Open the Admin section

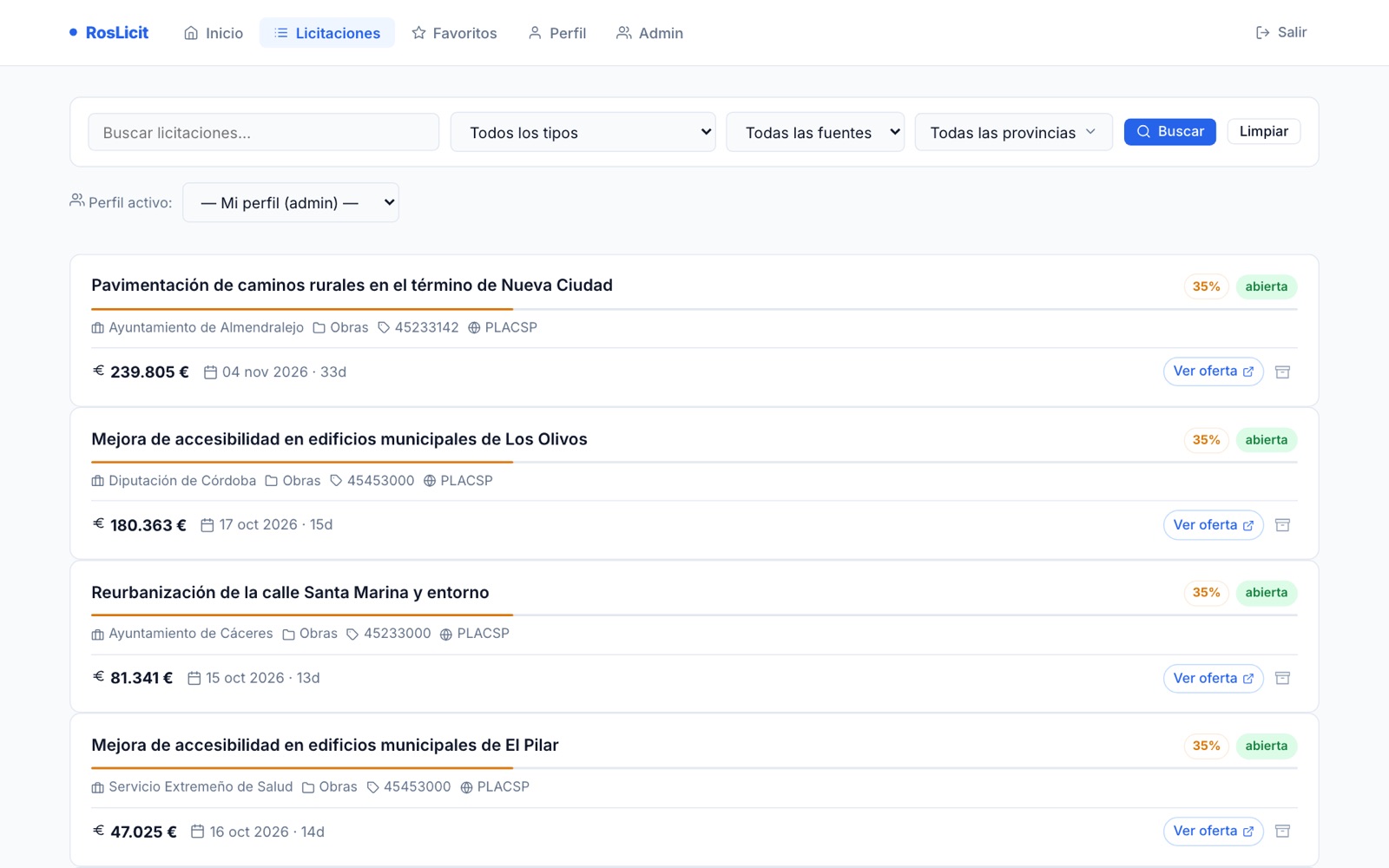649,33
